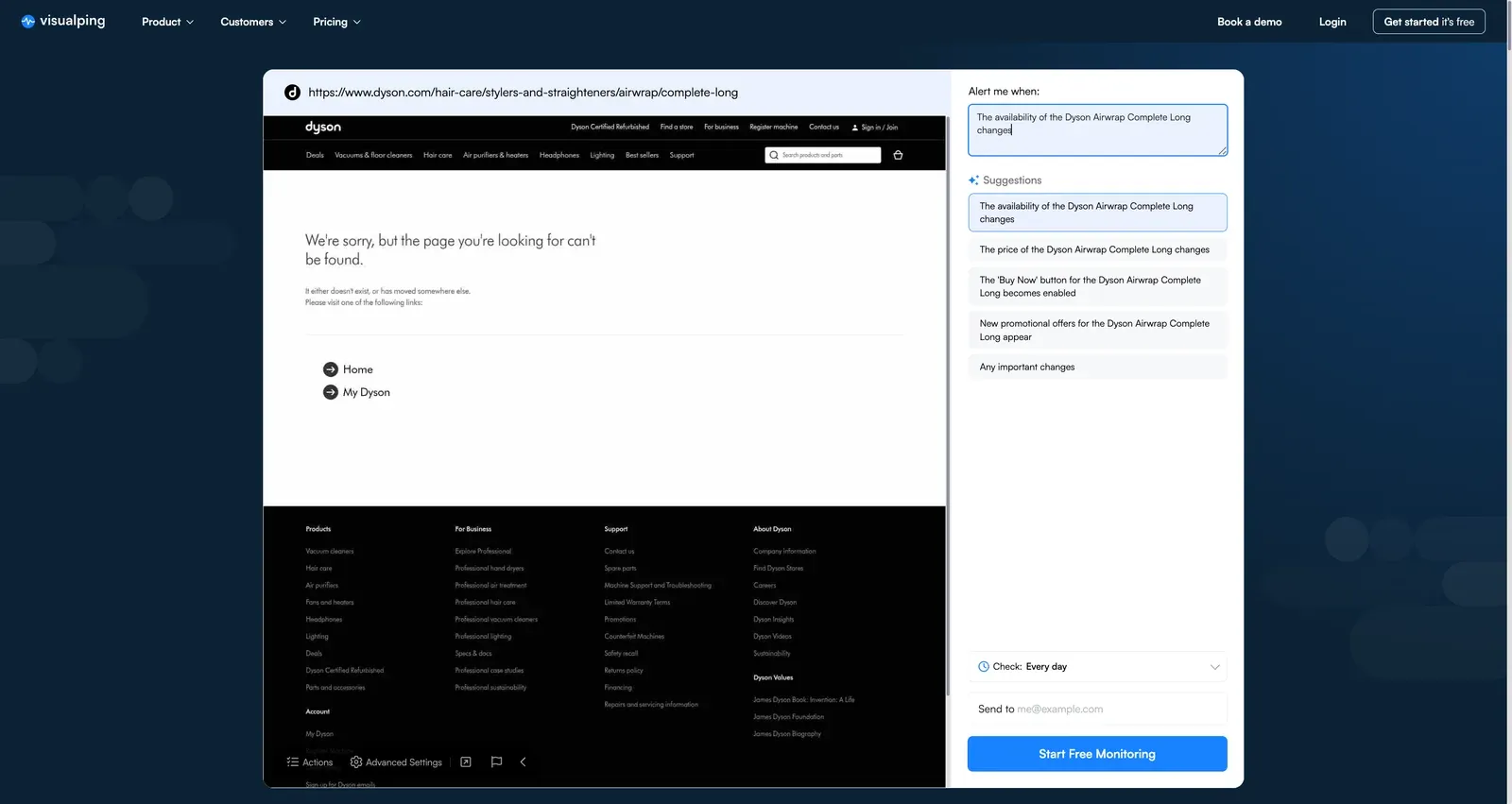The image size is (1512, 804).
Task: Click the Home link text
Action: (358, 369)
